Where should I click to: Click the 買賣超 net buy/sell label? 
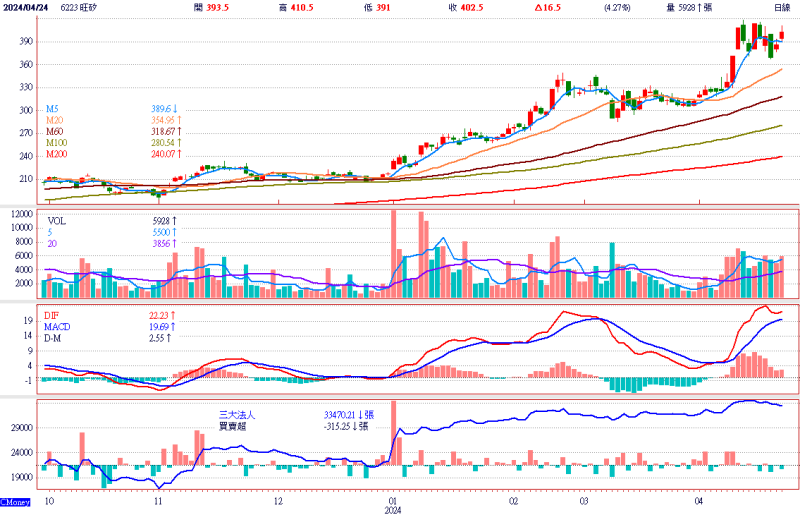pyautogui.click(x=234, y=425)
